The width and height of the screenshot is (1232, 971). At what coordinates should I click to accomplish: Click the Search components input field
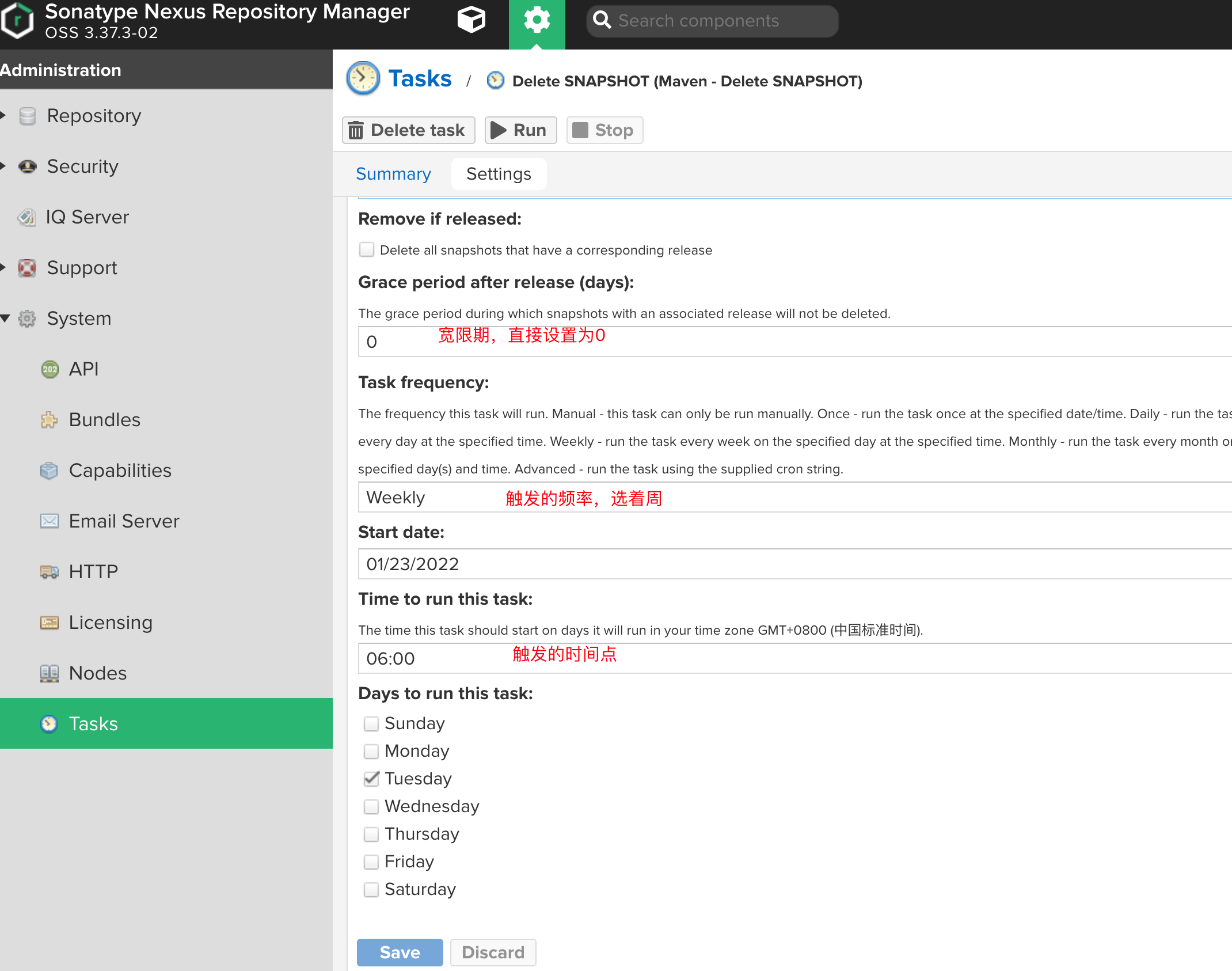pyautogui.click(x=713, y=21)
